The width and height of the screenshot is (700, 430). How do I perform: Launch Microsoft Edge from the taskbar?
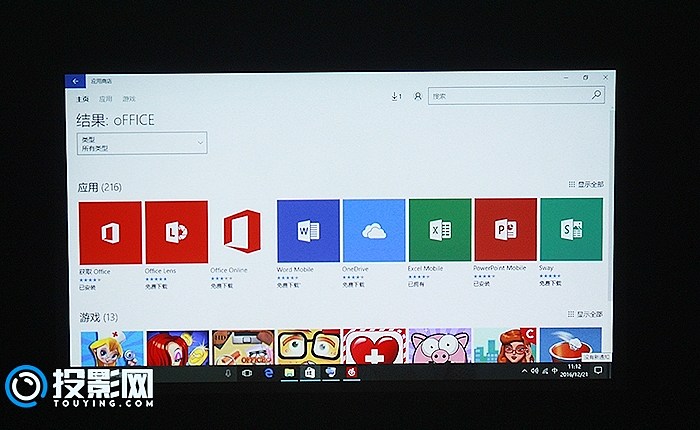point(268,373)
